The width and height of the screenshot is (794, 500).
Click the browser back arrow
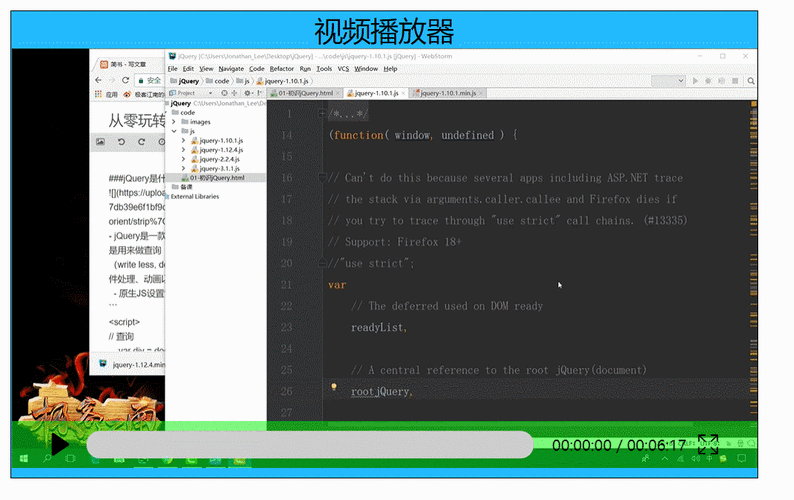[99, 80]
